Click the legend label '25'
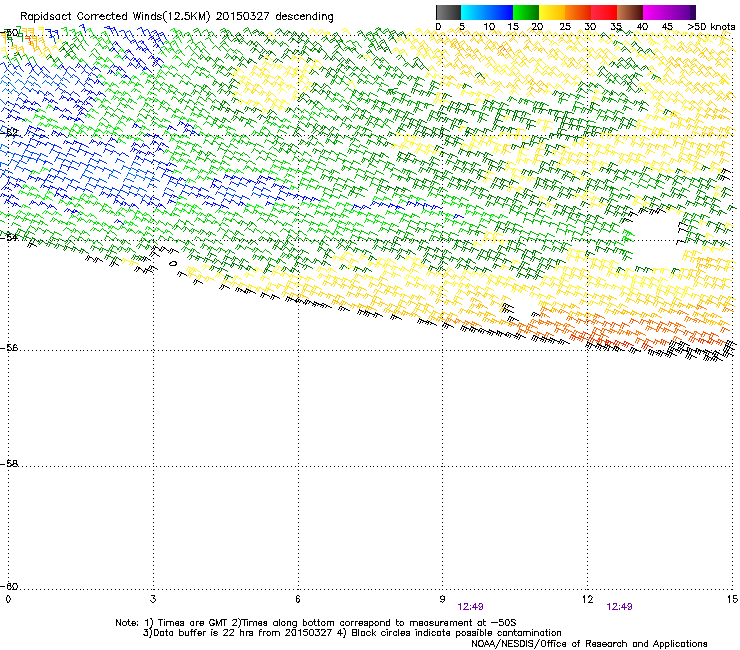 click(565, 27)
